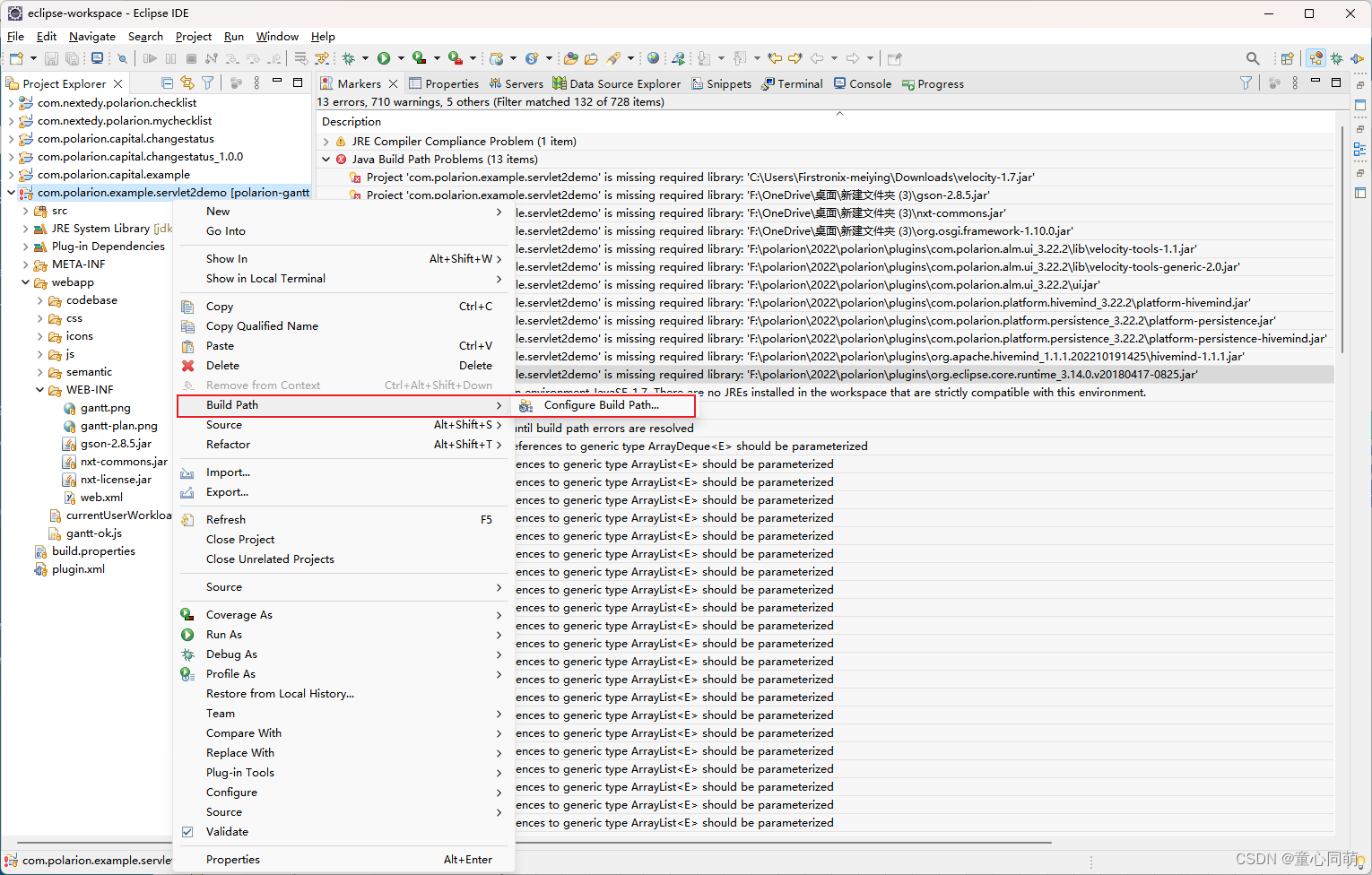Open the Run button dropdown arrow

[x=401, y=58]
